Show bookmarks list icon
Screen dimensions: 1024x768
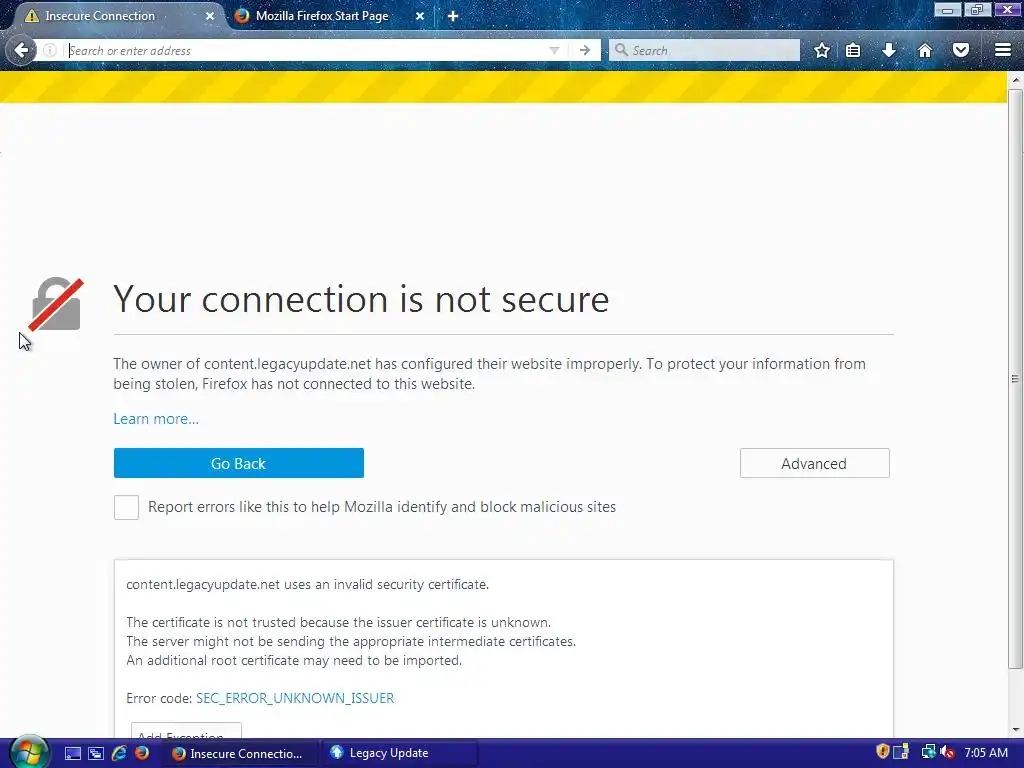click(x=853, y=50)
